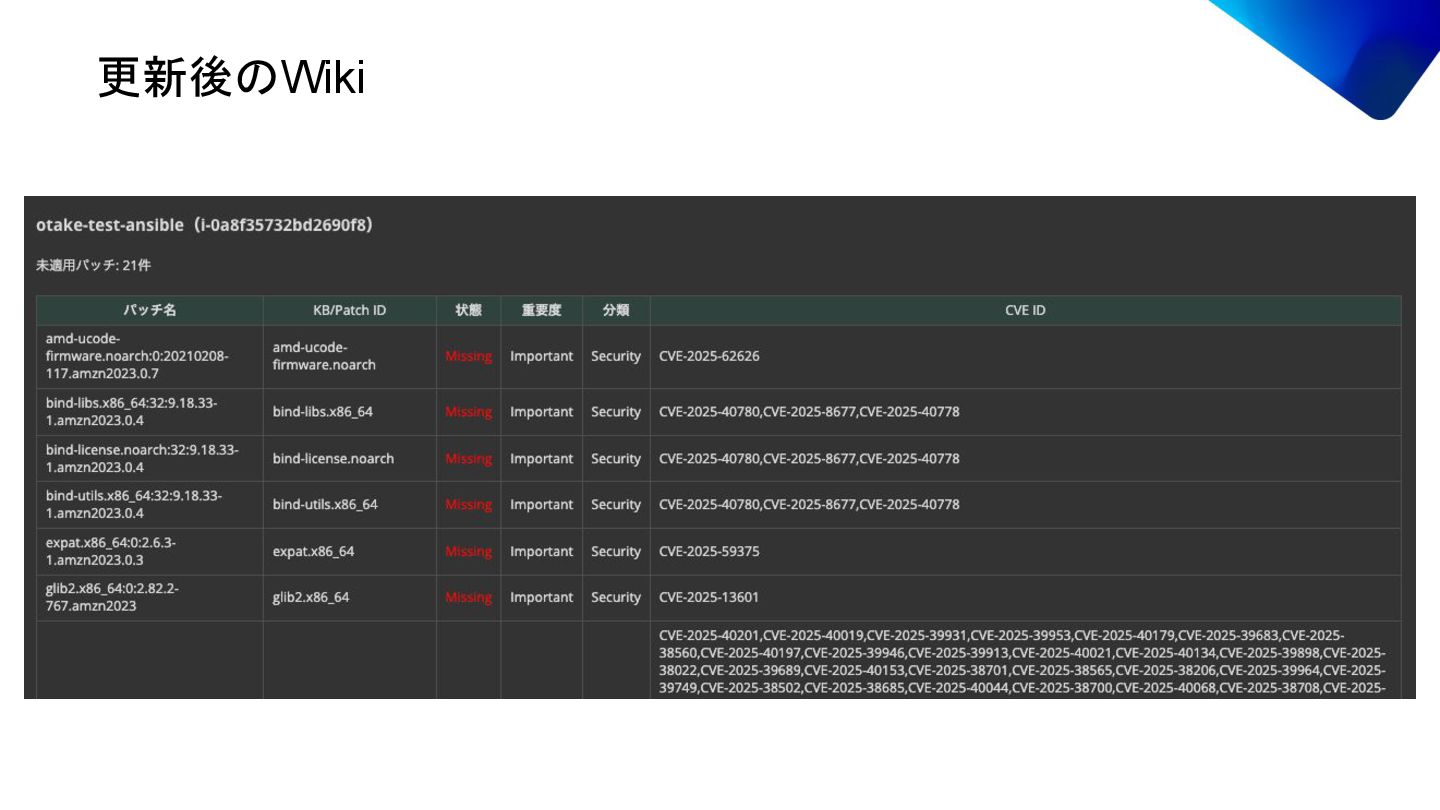Click Important in the glib2 row
The image size is (1440, 810).
pyautogui.click(x=541, y=597)
